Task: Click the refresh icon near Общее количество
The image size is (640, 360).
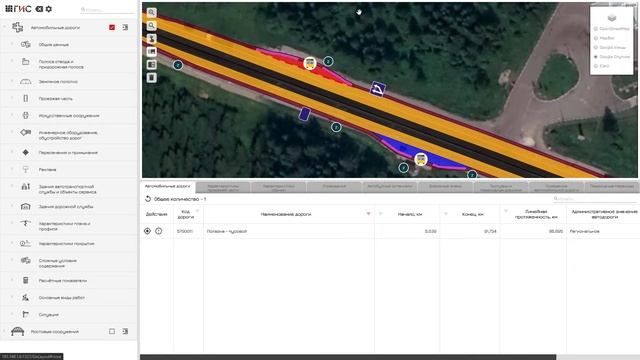Action: 148,199
